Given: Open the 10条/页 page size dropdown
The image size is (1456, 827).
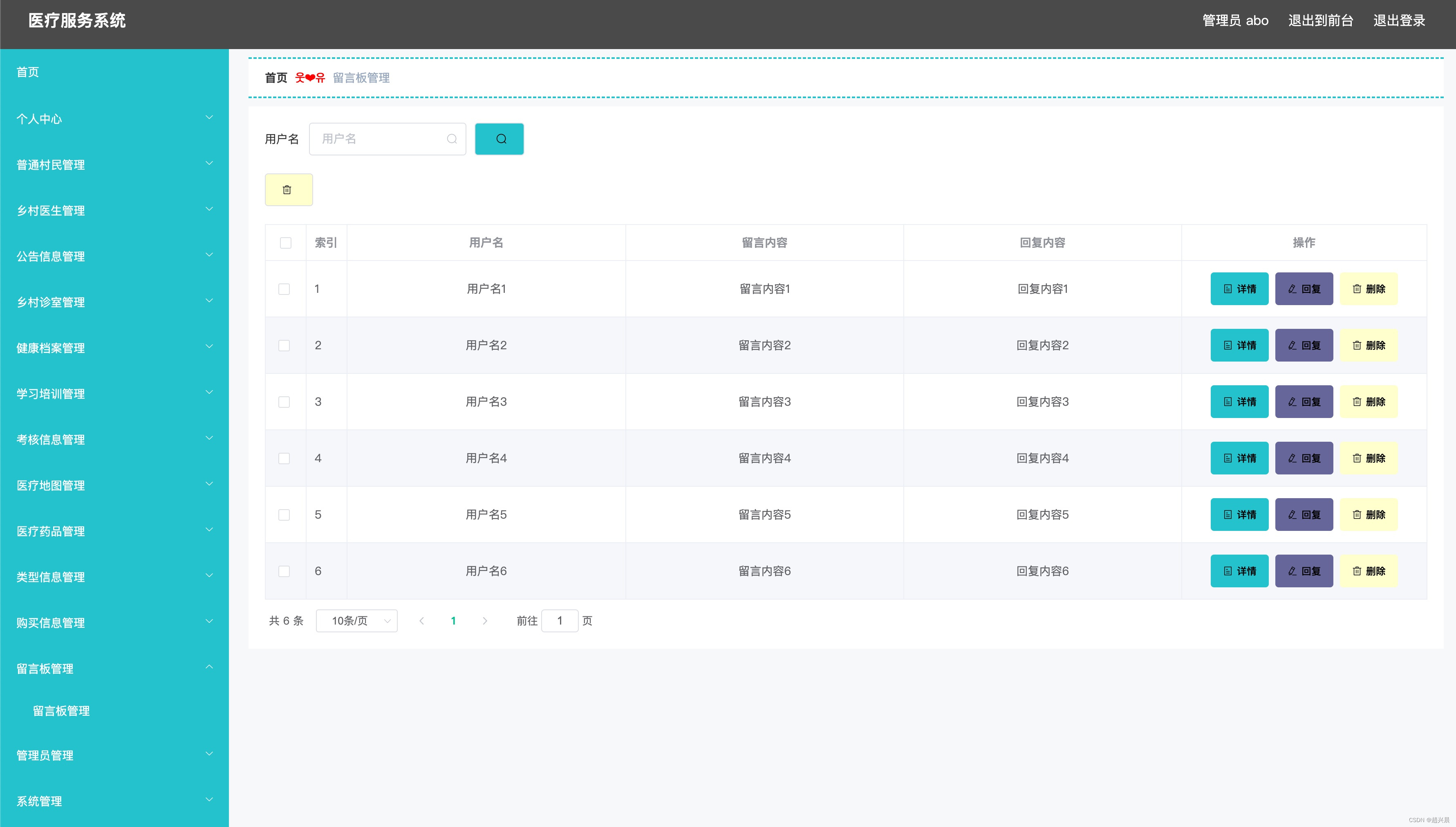Looking at the screenshot, I should [x=356, y=621].
